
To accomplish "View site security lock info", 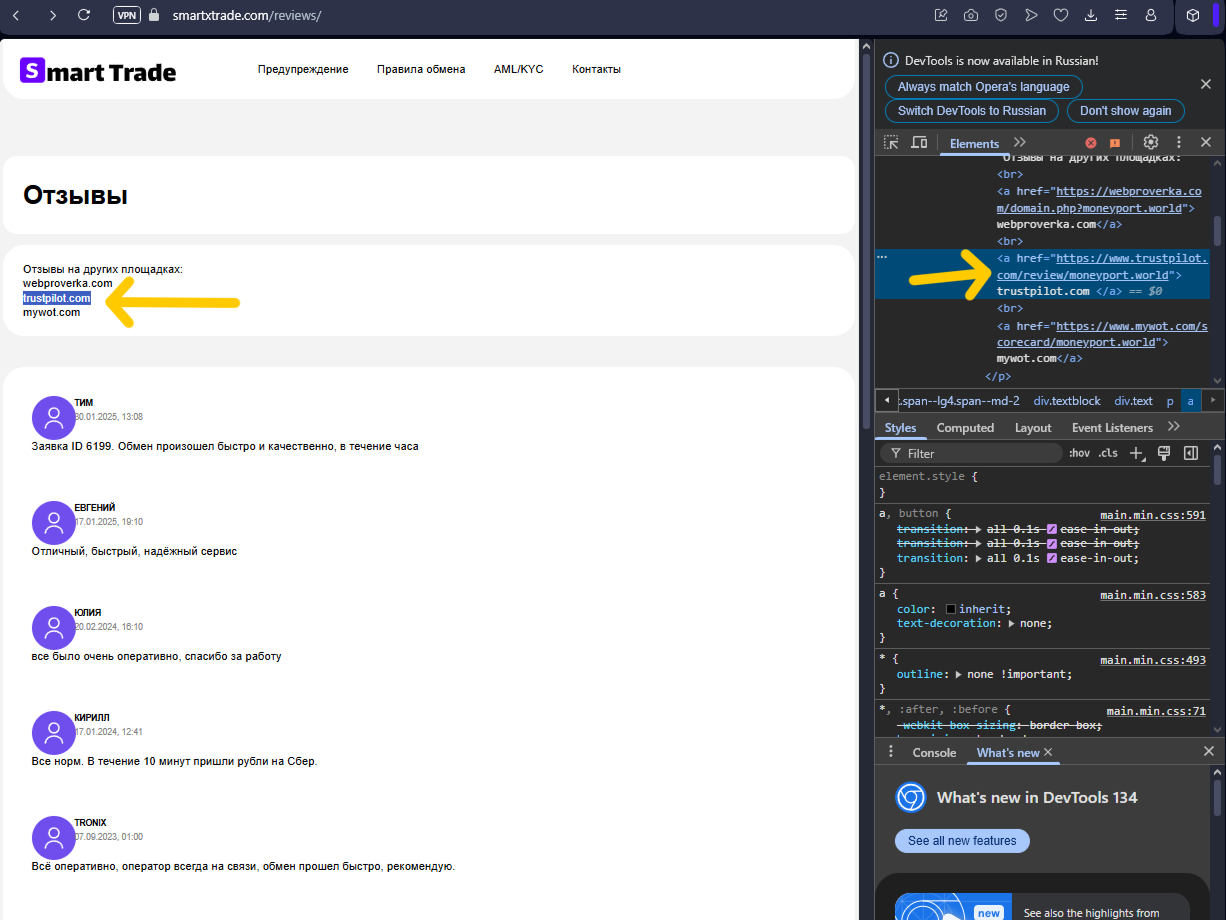I will pos(153,15).
